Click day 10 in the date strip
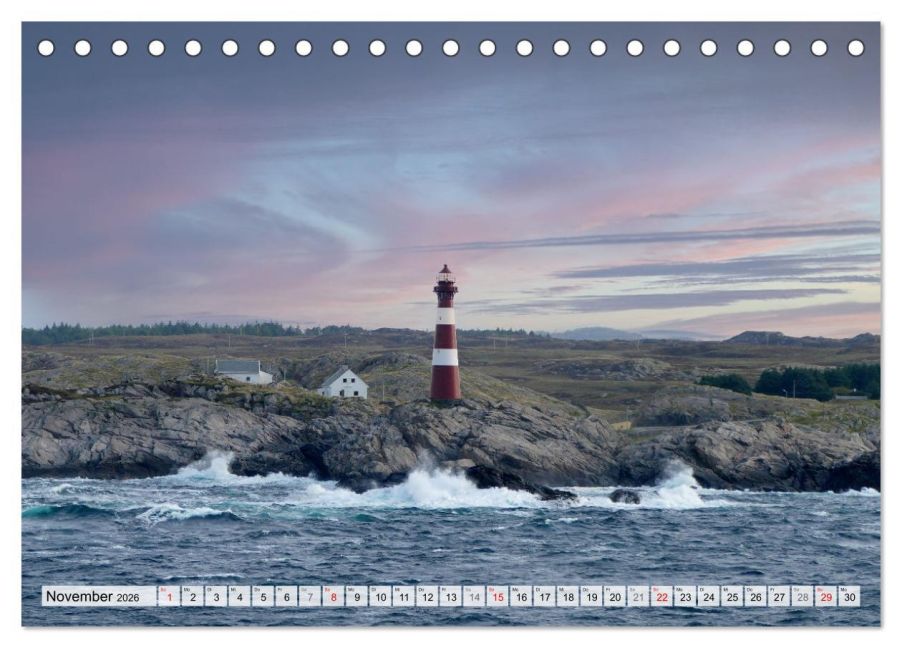 (380, 596)
